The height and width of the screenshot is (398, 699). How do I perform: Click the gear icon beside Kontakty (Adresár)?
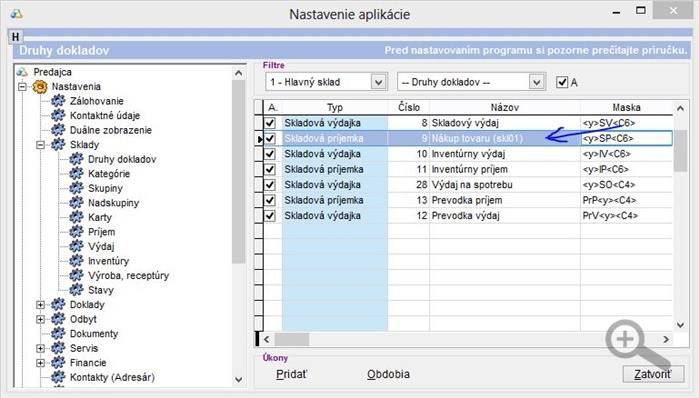click(58, 377)
